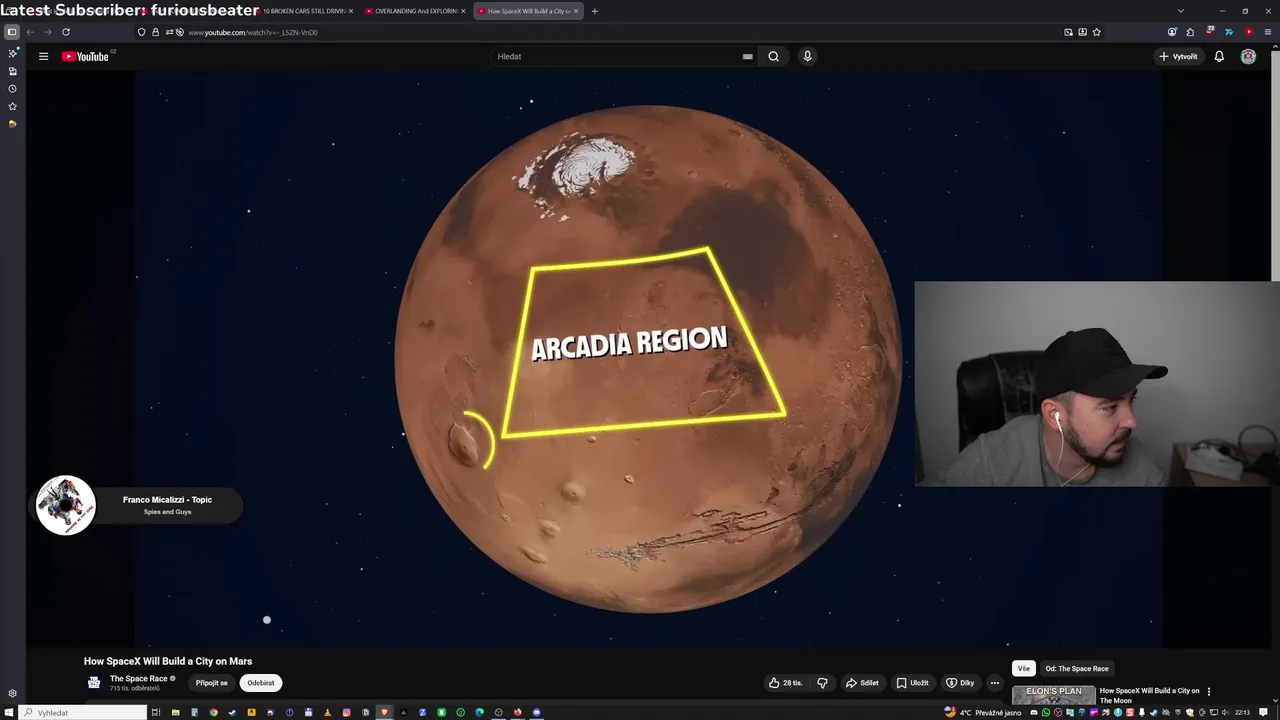Open the video player Franco Micalizzi music card
The width and height of the screenshot is (1280, 720).
(x=138, y=505)
